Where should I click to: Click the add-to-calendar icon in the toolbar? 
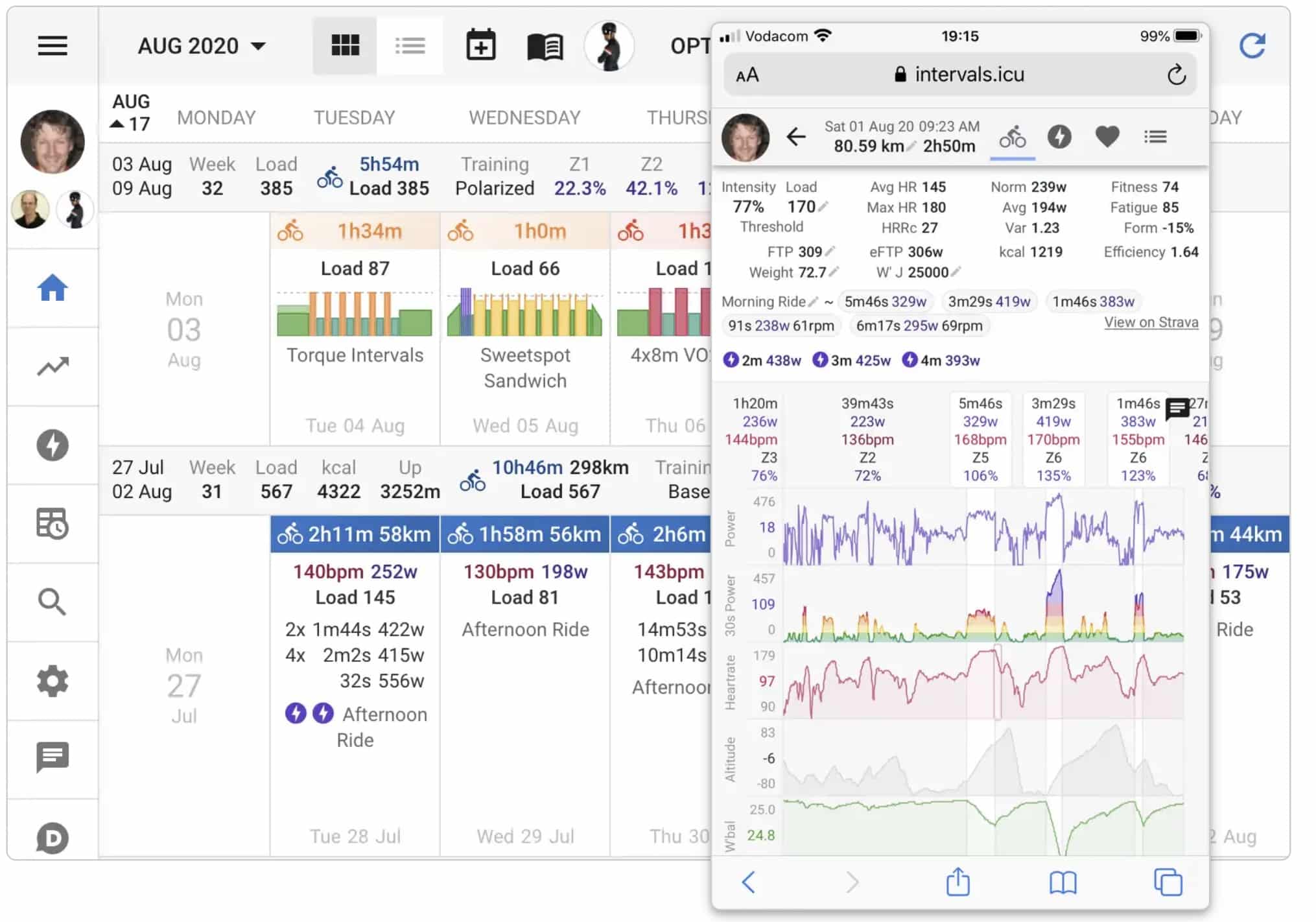[480, 45]
